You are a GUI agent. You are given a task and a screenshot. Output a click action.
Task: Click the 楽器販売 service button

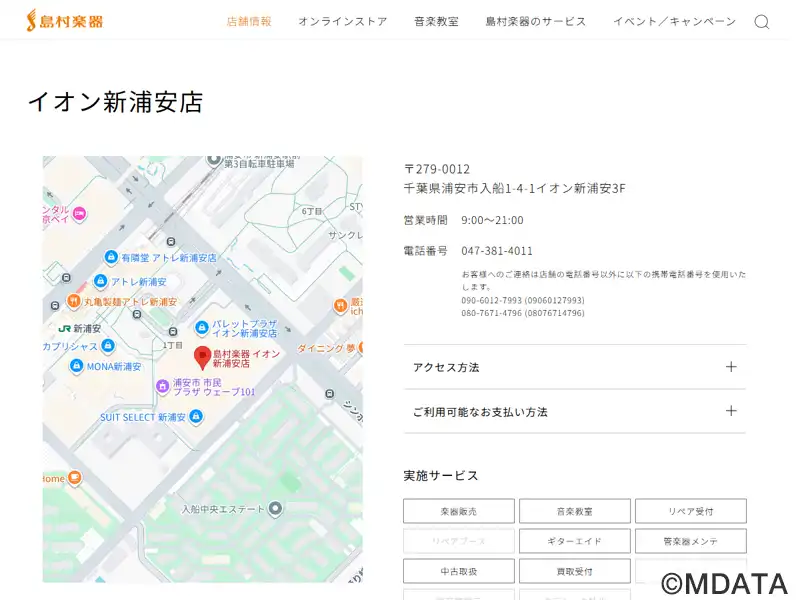[458, 511]
